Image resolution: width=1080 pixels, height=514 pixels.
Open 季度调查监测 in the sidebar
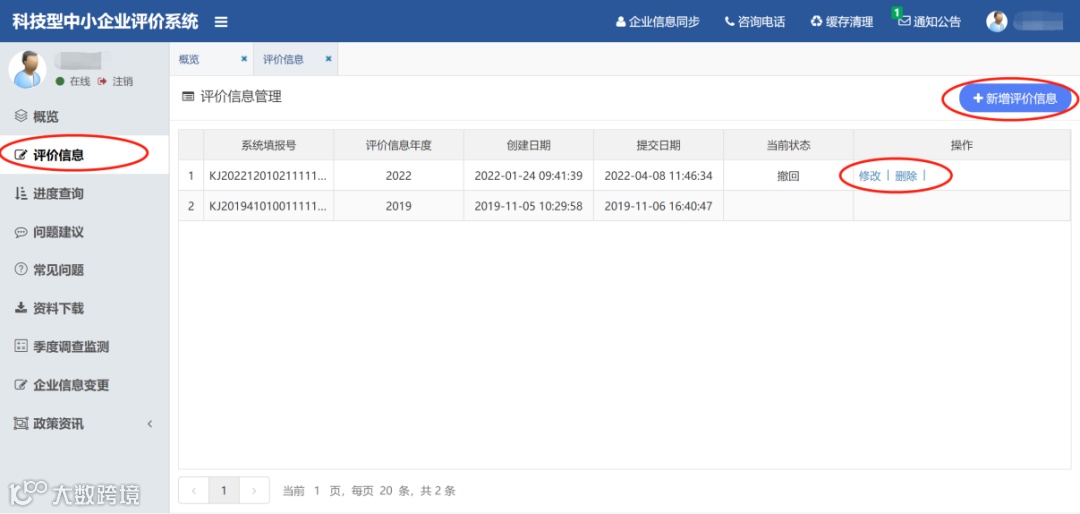[84, 347]
